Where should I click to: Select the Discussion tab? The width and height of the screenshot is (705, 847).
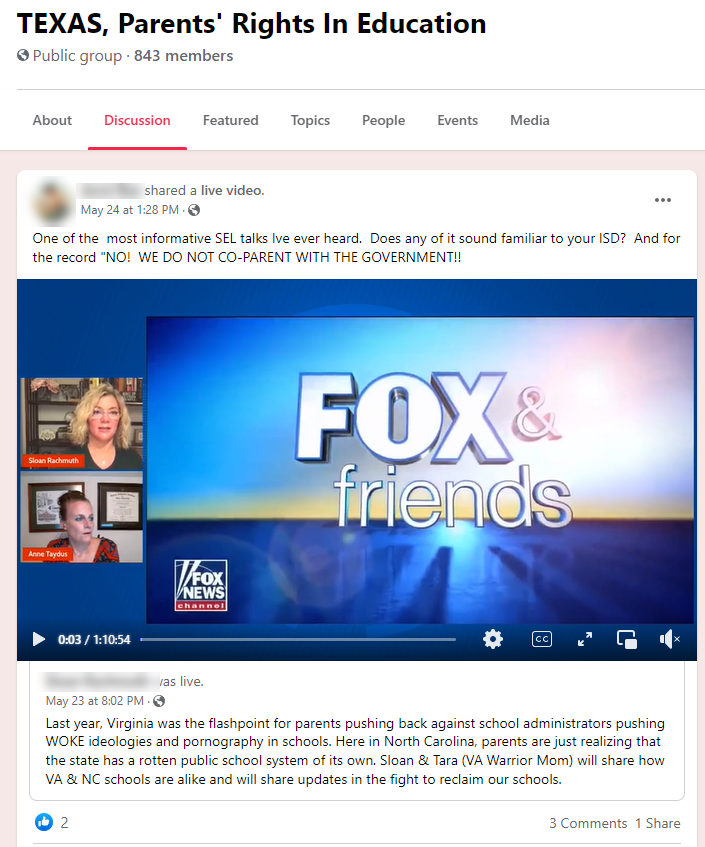click(137, 120)
